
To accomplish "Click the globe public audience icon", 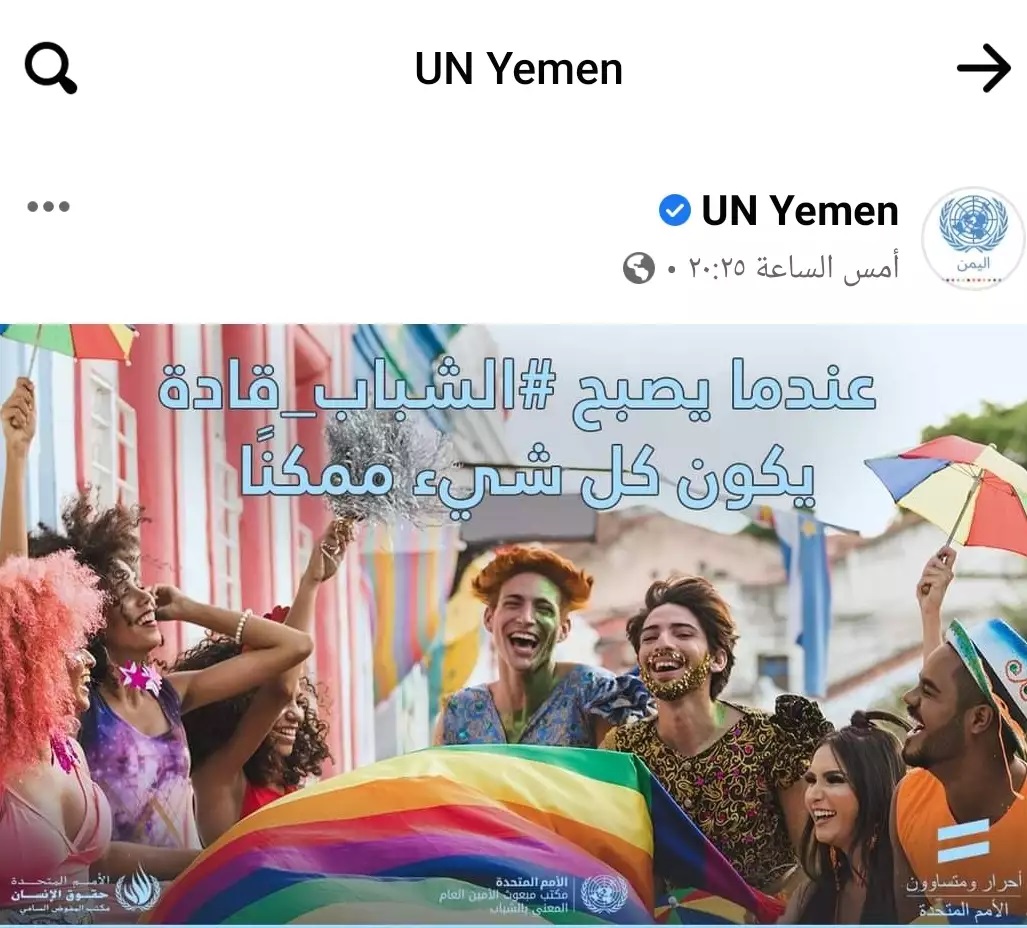I will 639,268.
